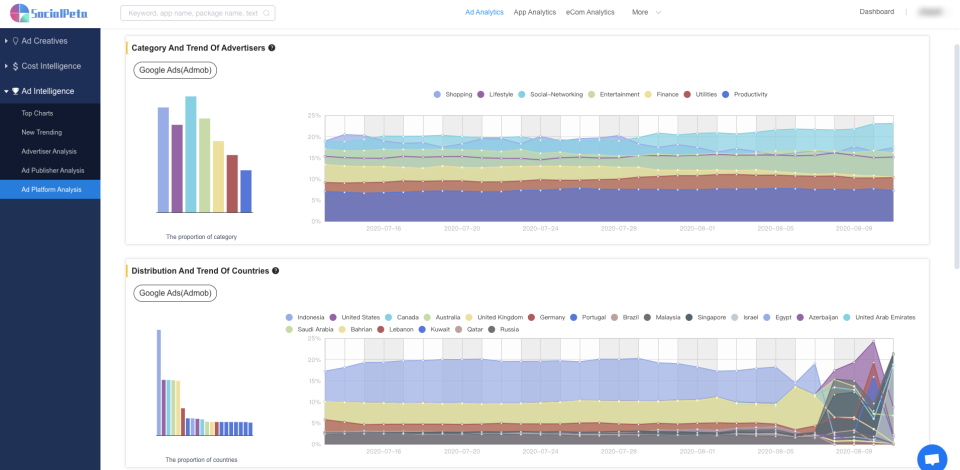Viewport: 960px width, 470px height.
Task: Toggle Entertainment legend series
Action: point(613,94)
